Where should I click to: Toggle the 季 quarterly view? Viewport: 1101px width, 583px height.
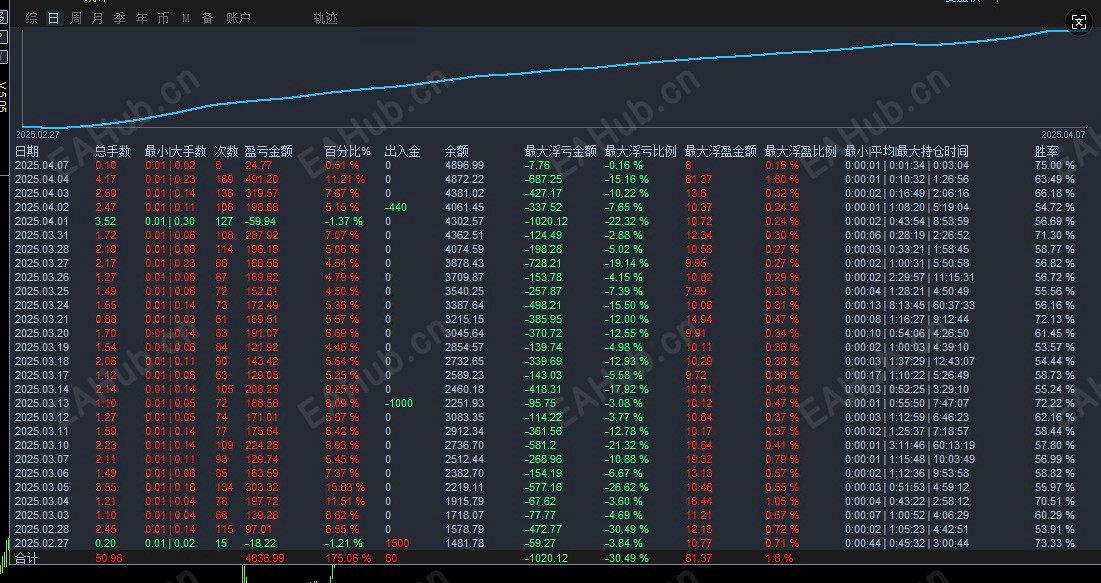pos(119,17)
